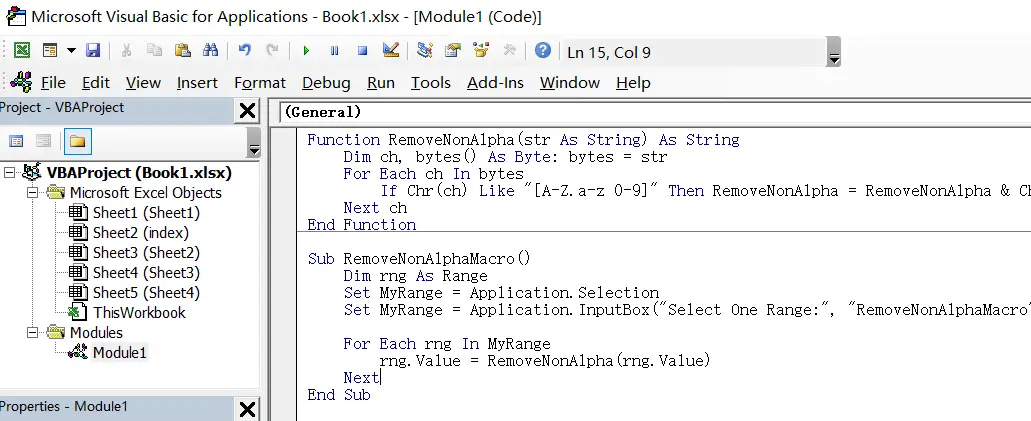Image resolution: width=1031 pixels, height=421 pixels.
Task: Open the Project Explorer toolbar icon
Action: tap(425, 50)
